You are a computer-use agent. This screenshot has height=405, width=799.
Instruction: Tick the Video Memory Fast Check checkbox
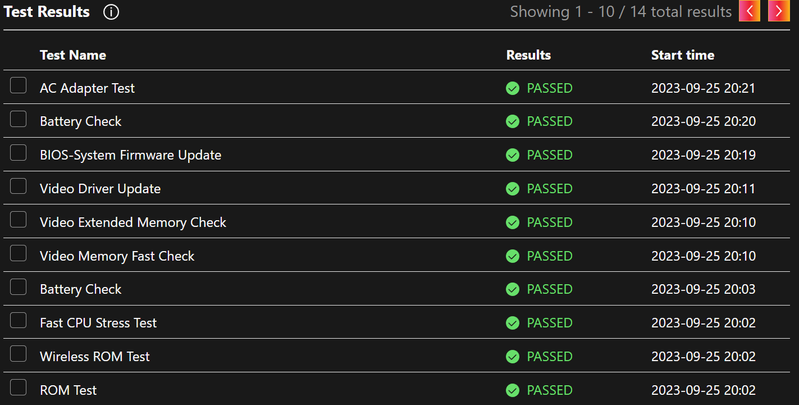coord(18,253)
